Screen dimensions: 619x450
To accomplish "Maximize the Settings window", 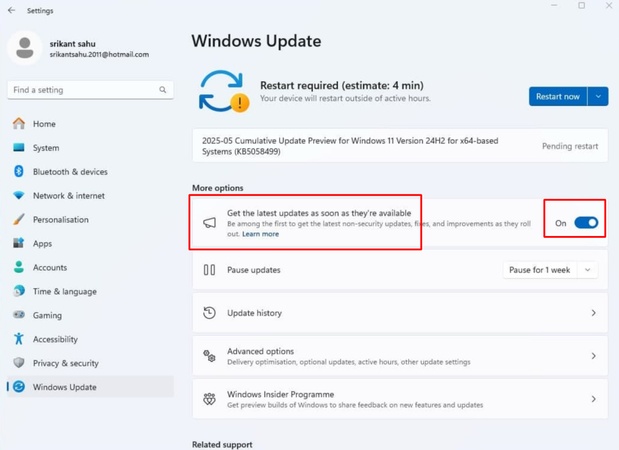I will (x=581, y=6).
